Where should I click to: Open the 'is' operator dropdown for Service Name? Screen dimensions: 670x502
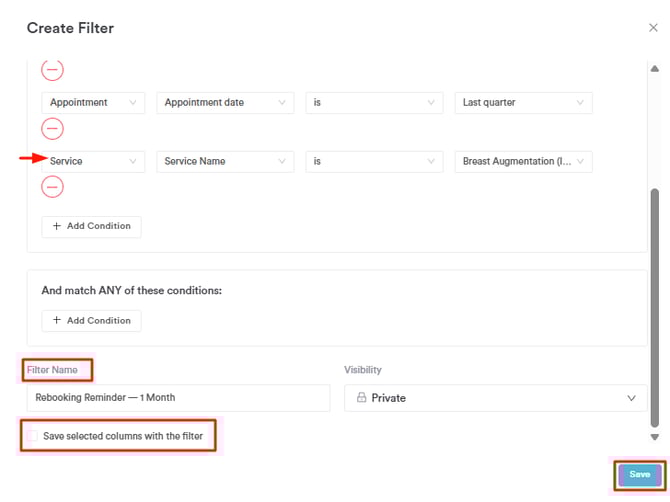374,161
